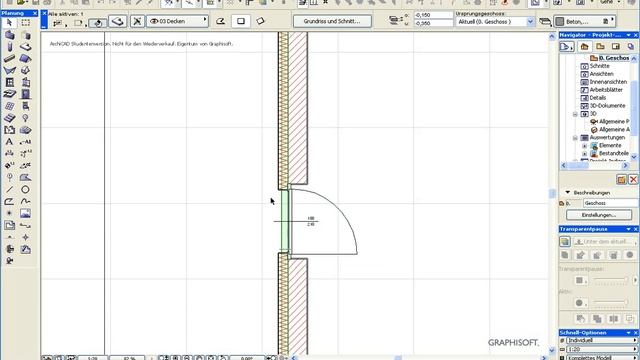Viewport: 640px width, 360px height.
Task: Open Schnitte in Navigator
Action: pos(599,66)
